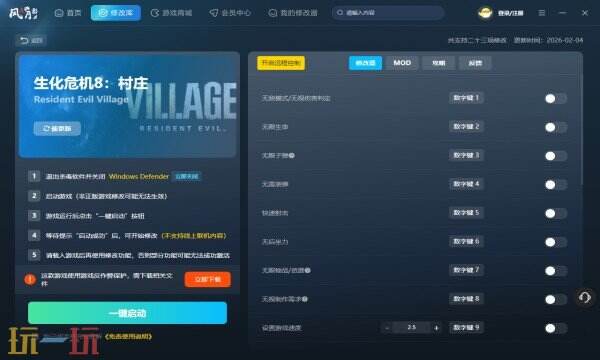Open the 会员中心 member center tab
Viewport: 600px width, 360px height.
tap(230, 13)
